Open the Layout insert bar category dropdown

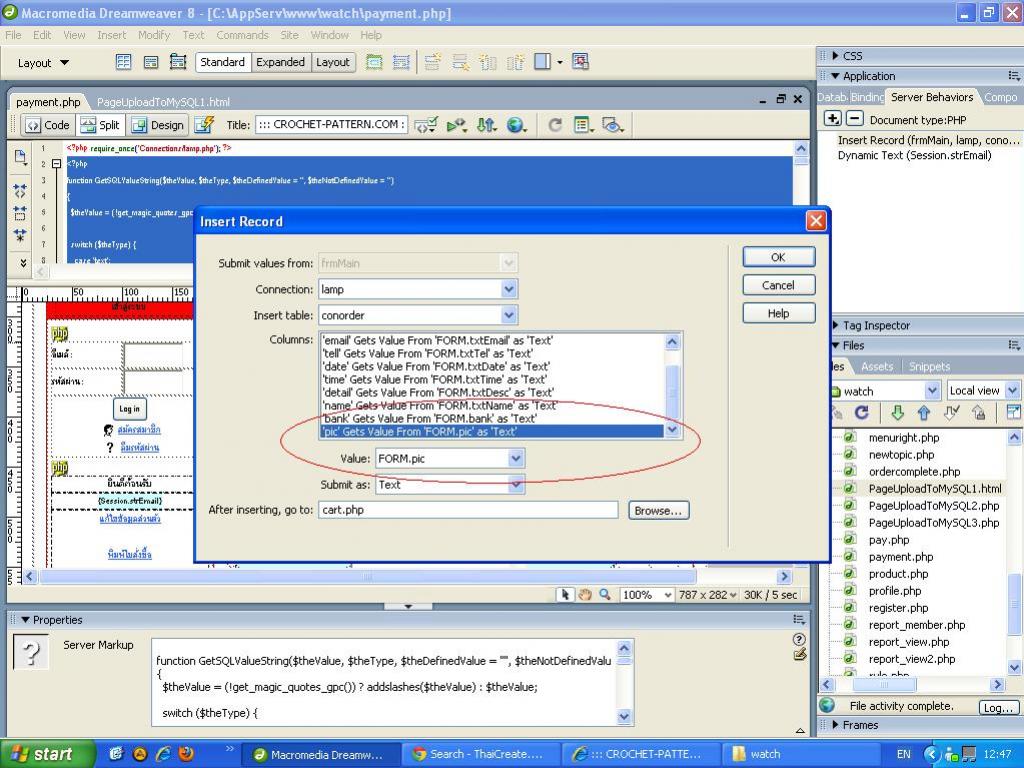43,63
